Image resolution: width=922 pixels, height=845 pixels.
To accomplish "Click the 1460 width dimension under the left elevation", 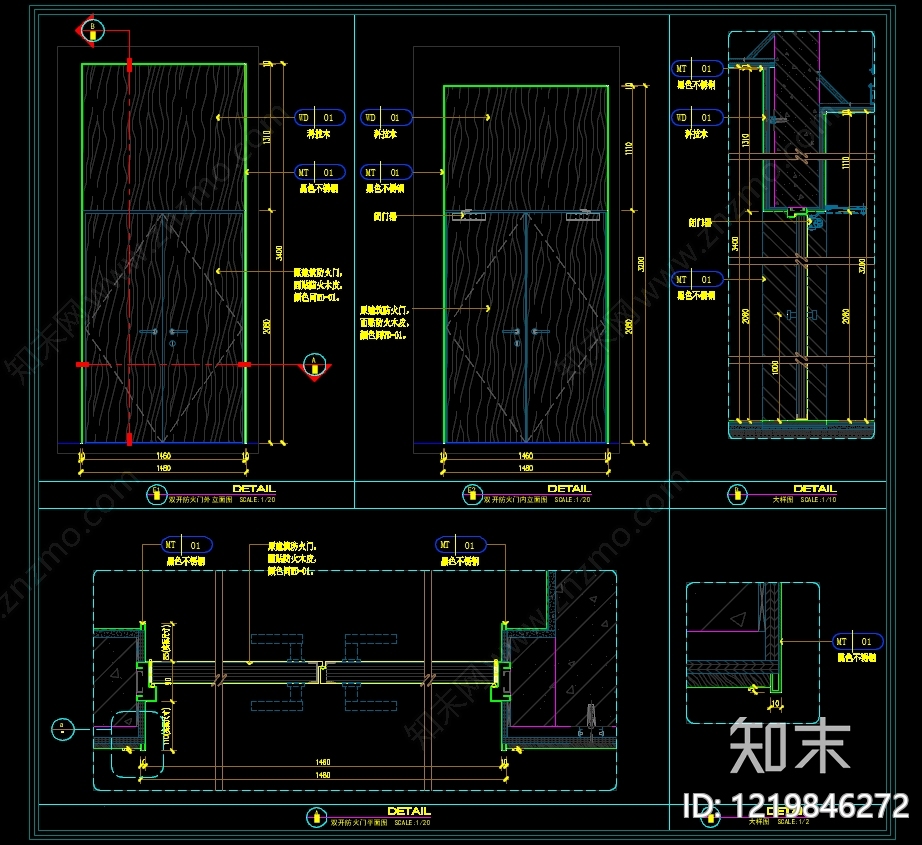I will coord(163,456).
